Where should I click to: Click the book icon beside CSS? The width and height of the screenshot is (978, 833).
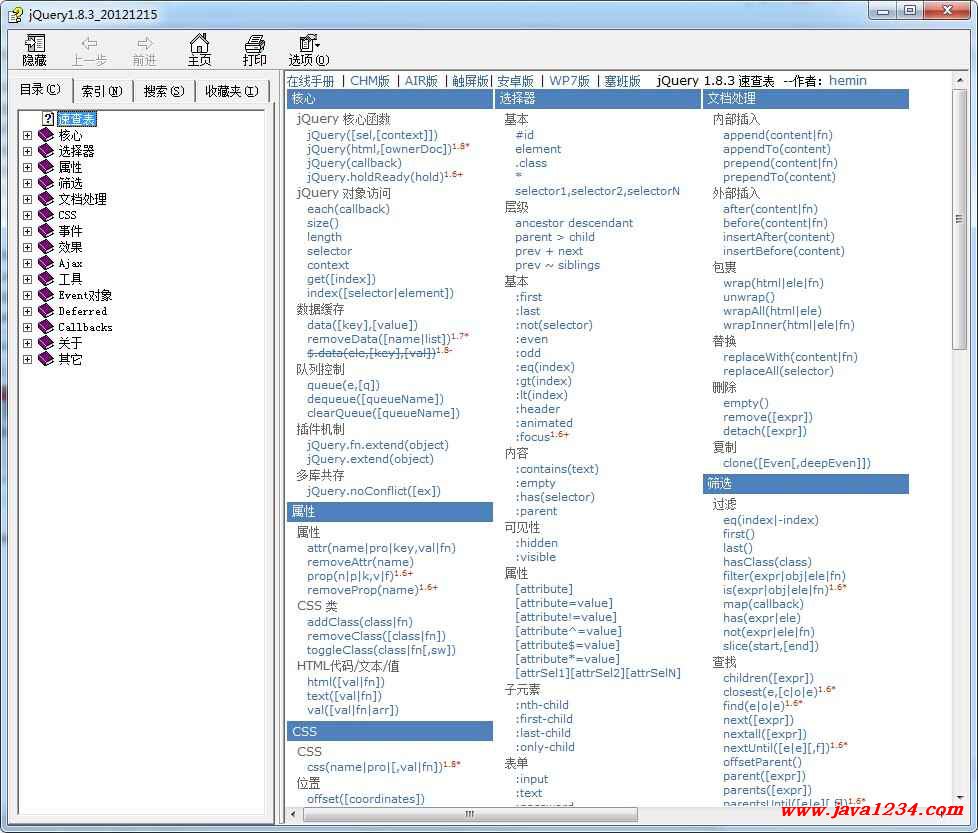pyautogui.click(x=46, y=215)
